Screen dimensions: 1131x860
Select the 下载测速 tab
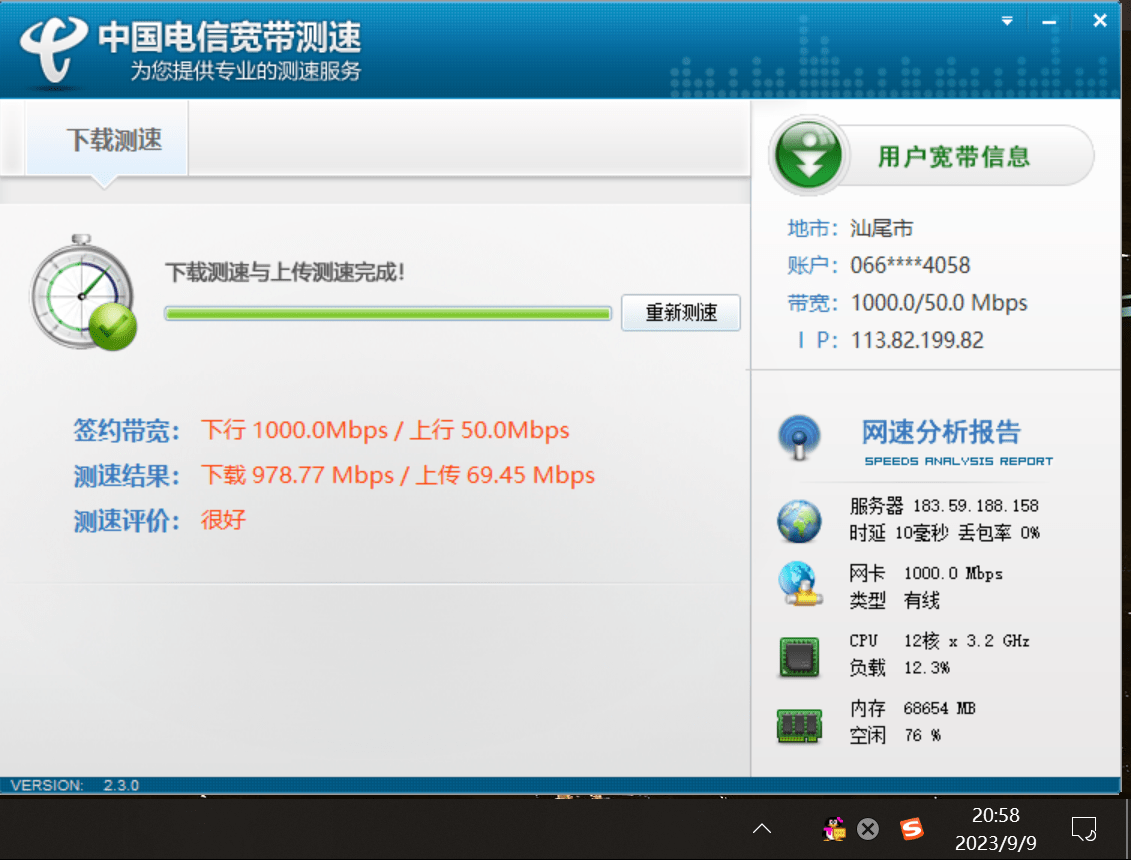pyautogui.click(x=107, y=139)
